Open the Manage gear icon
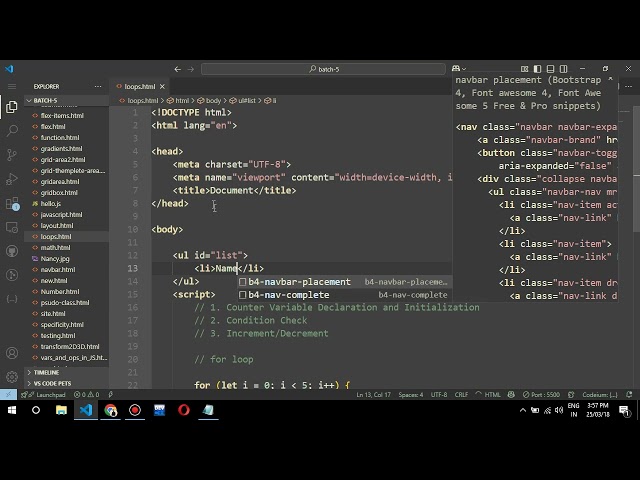 pos(12,376)
